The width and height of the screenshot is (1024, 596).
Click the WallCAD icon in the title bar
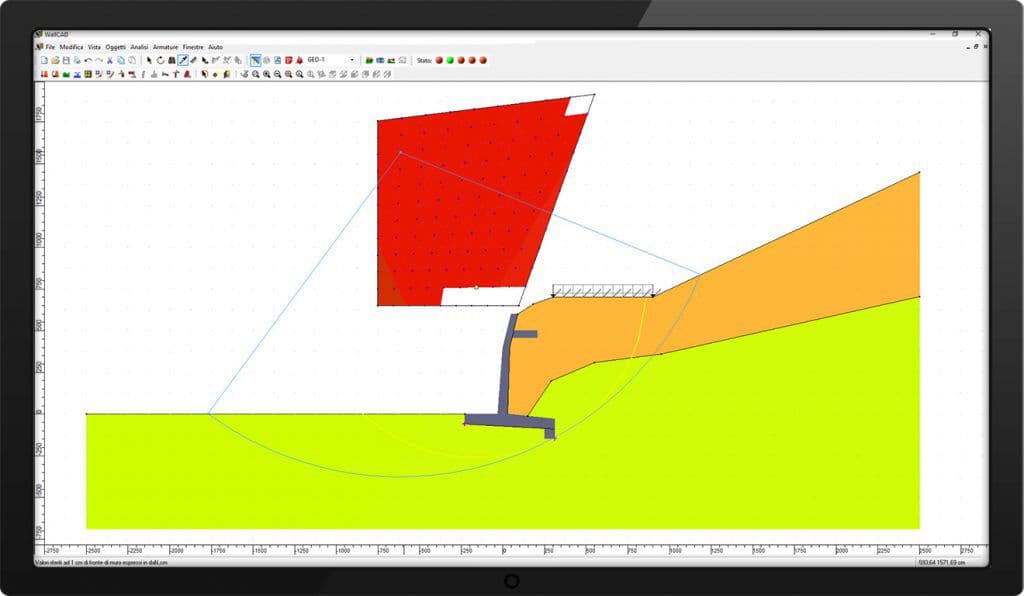tap(39, 34)
